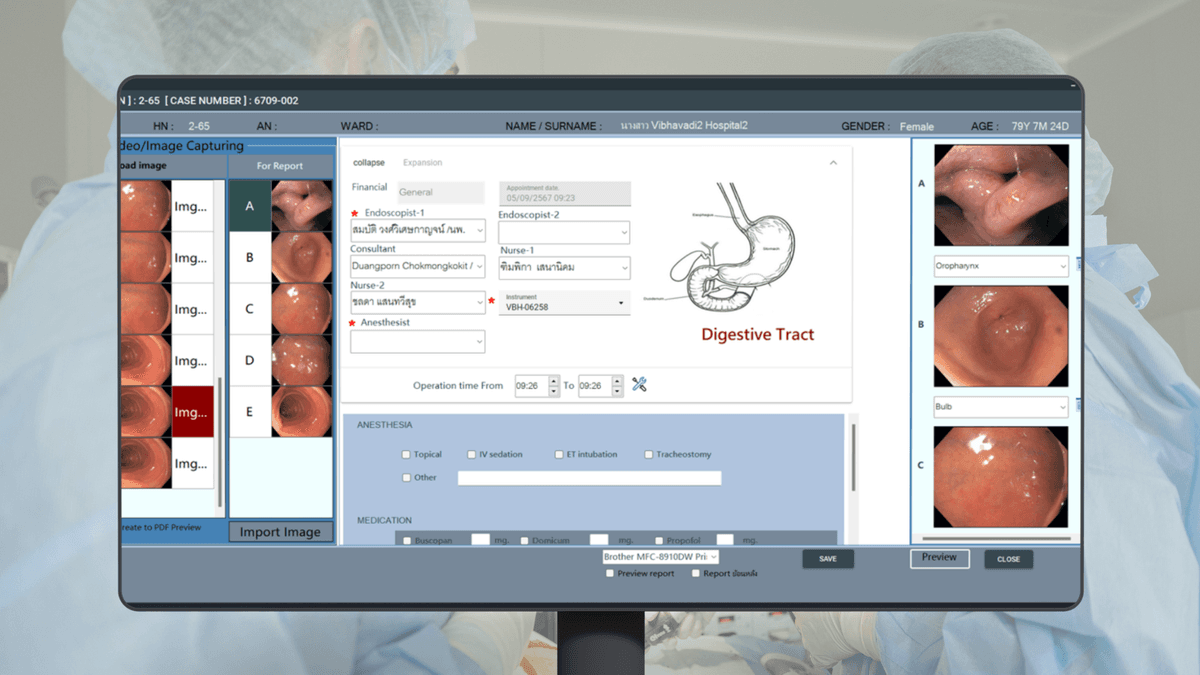
Task: Click the CLOSE button
Action: click(x=1008, y=559)
